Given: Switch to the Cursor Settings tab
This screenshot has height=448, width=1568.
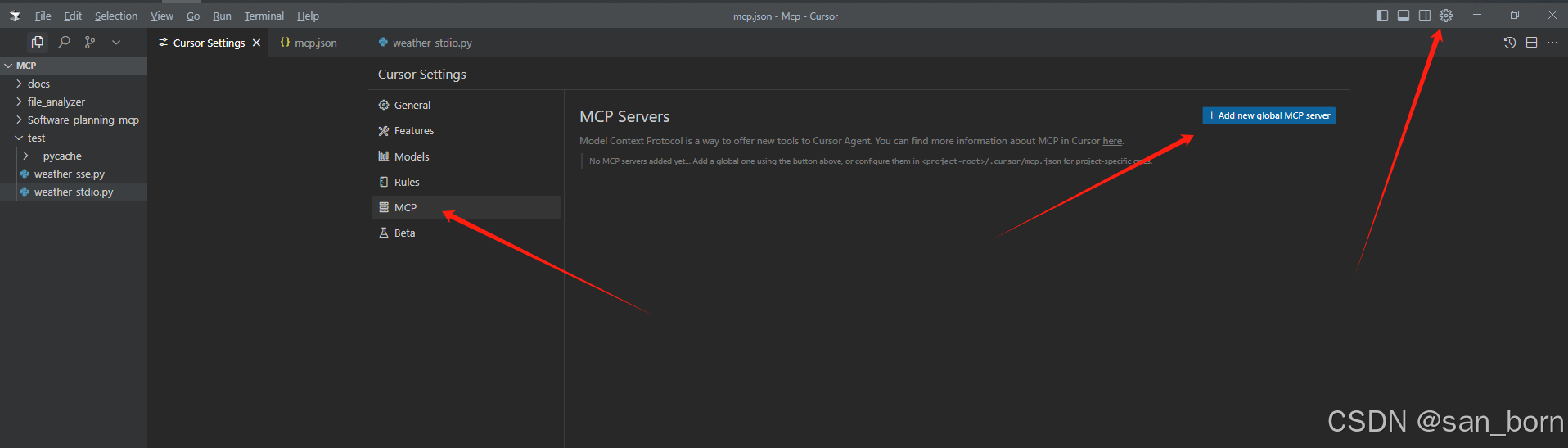Looking at the screenshot, I should pyautogui.click(x=209, y=43).
